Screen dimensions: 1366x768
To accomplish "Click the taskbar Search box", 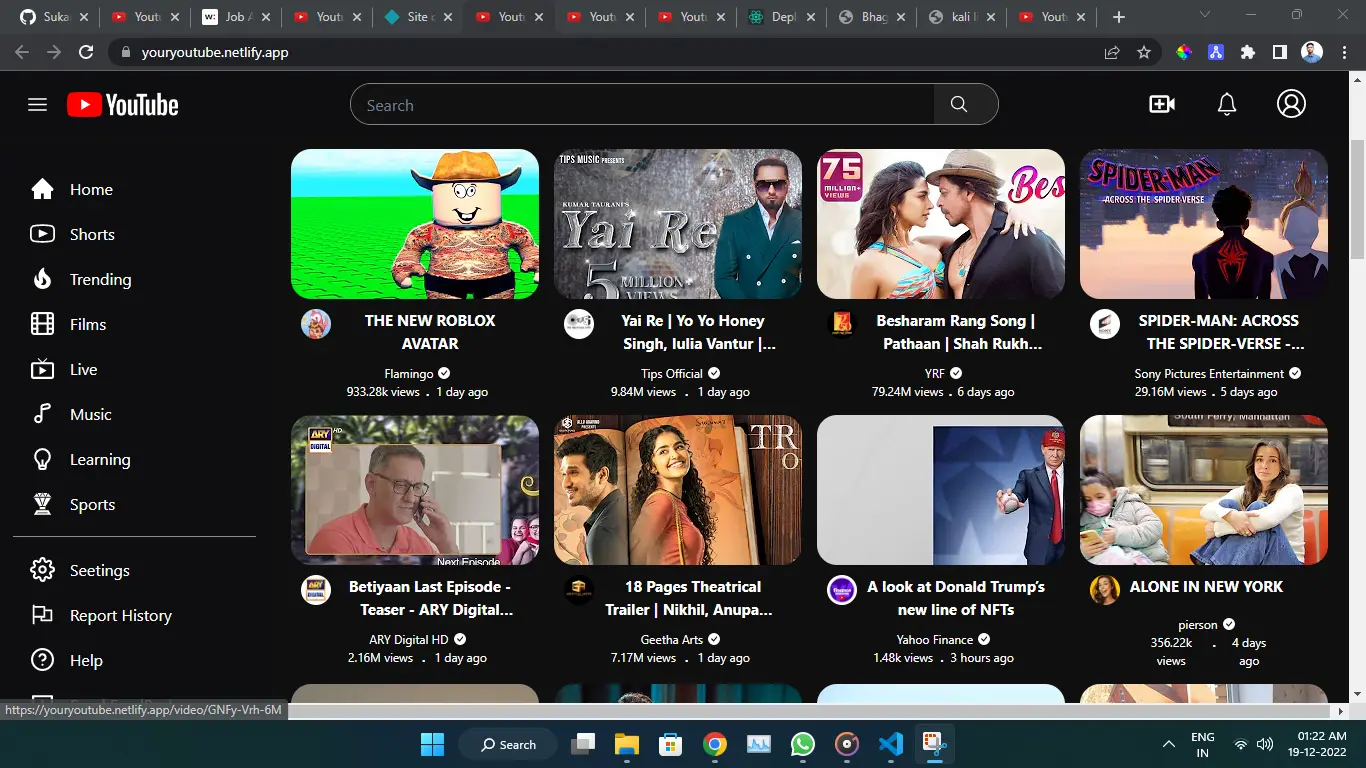I will click(x=507, y=744).
